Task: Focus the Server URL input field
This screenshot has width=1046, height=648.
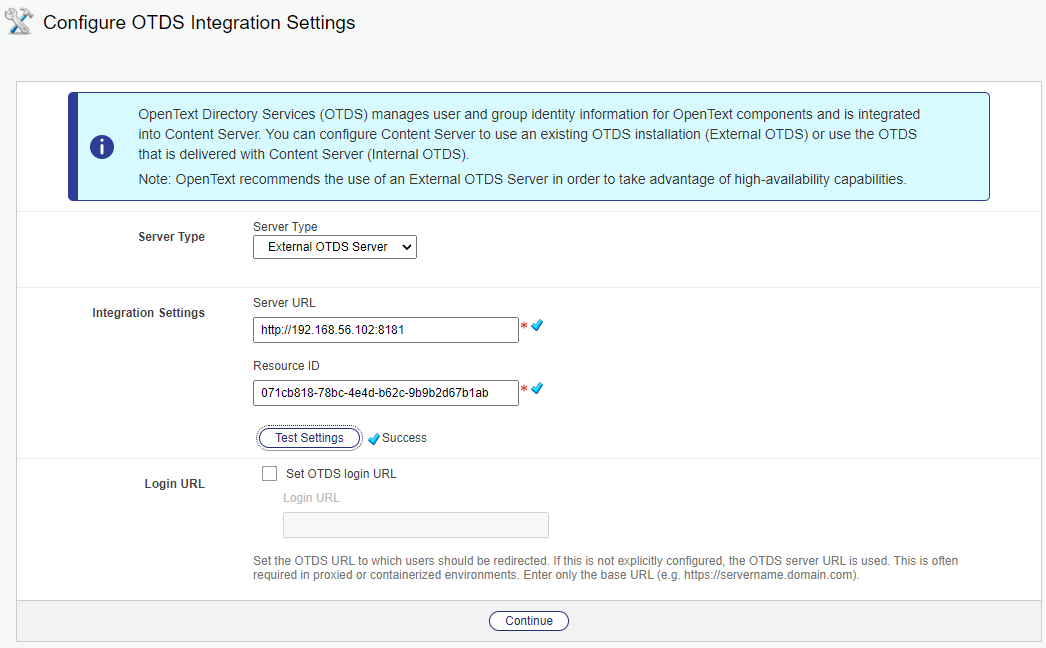Action: 385,330
